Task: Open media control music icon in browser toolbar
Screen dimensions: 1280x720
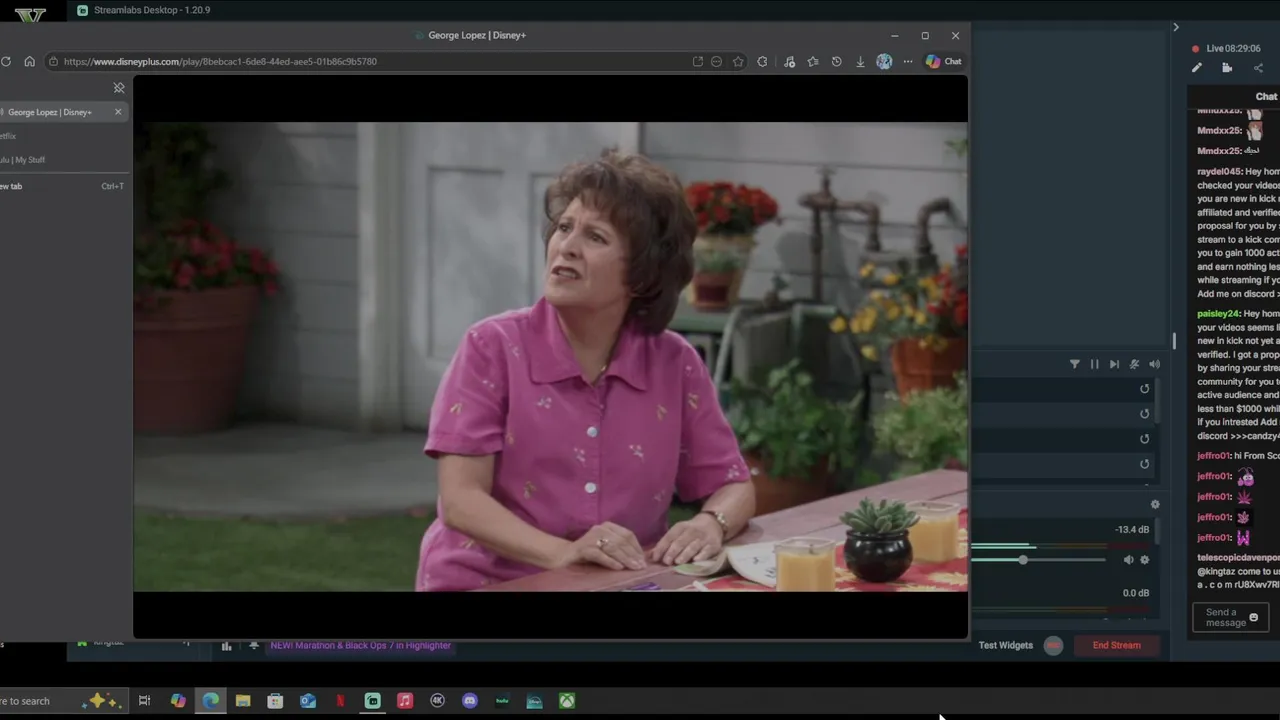Action: [x=790, y=61]
